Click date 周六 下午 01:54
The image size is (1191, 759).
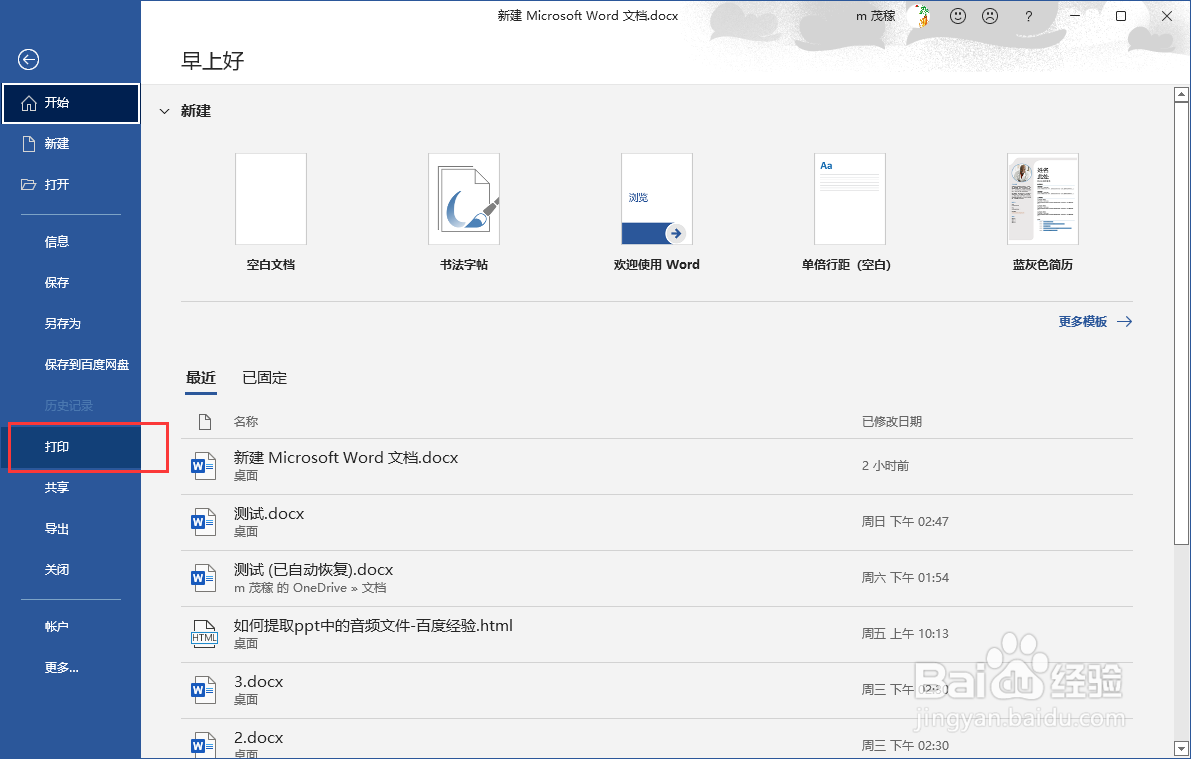click(x=905, y=578)
